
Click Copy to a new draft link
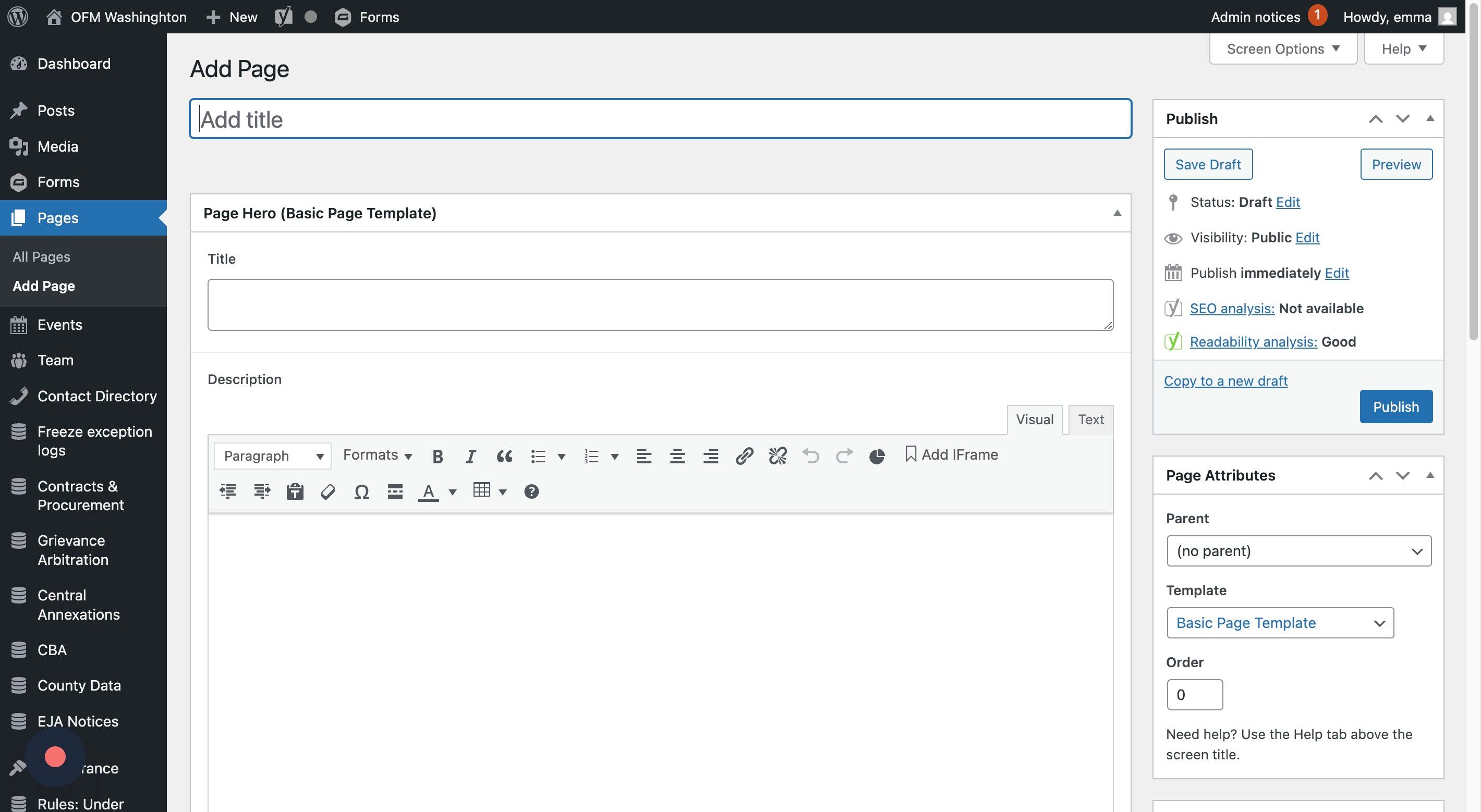1225,380
